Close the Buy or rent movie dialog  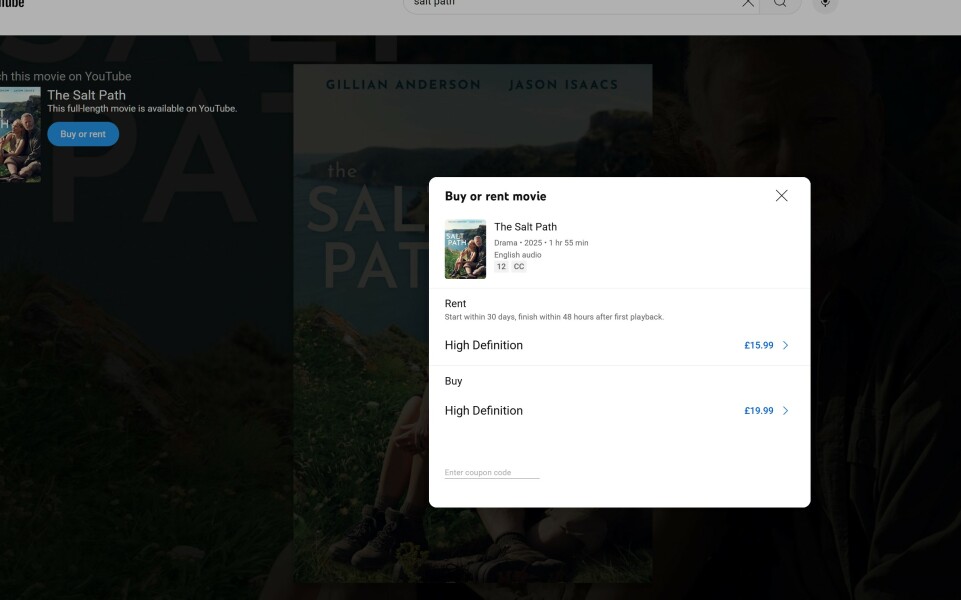pyautogui.click(x=781, y=196)
